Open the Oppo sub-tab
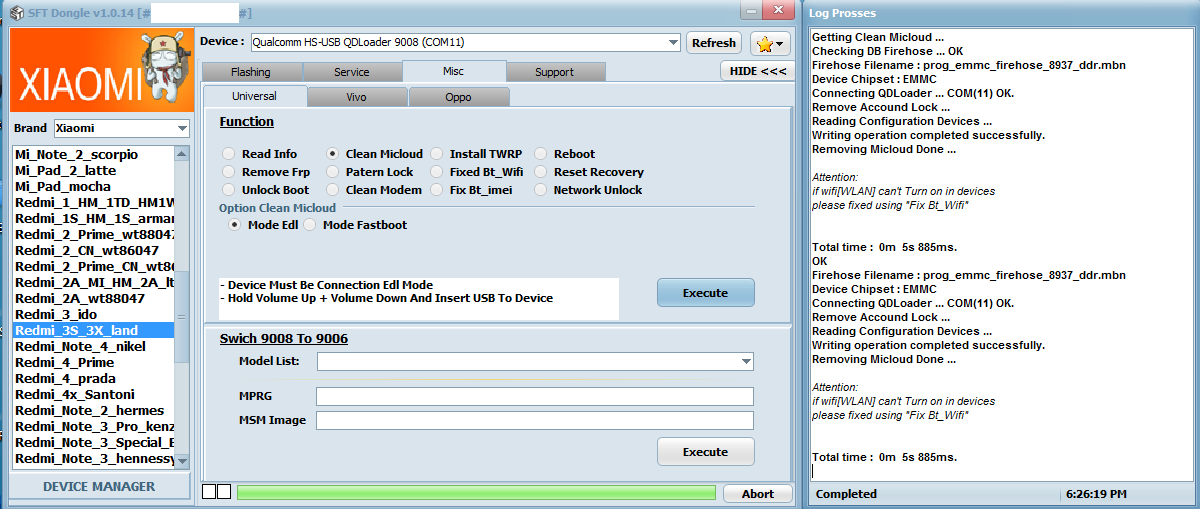This screenshot has height=509, width=1200. [459, 97]
